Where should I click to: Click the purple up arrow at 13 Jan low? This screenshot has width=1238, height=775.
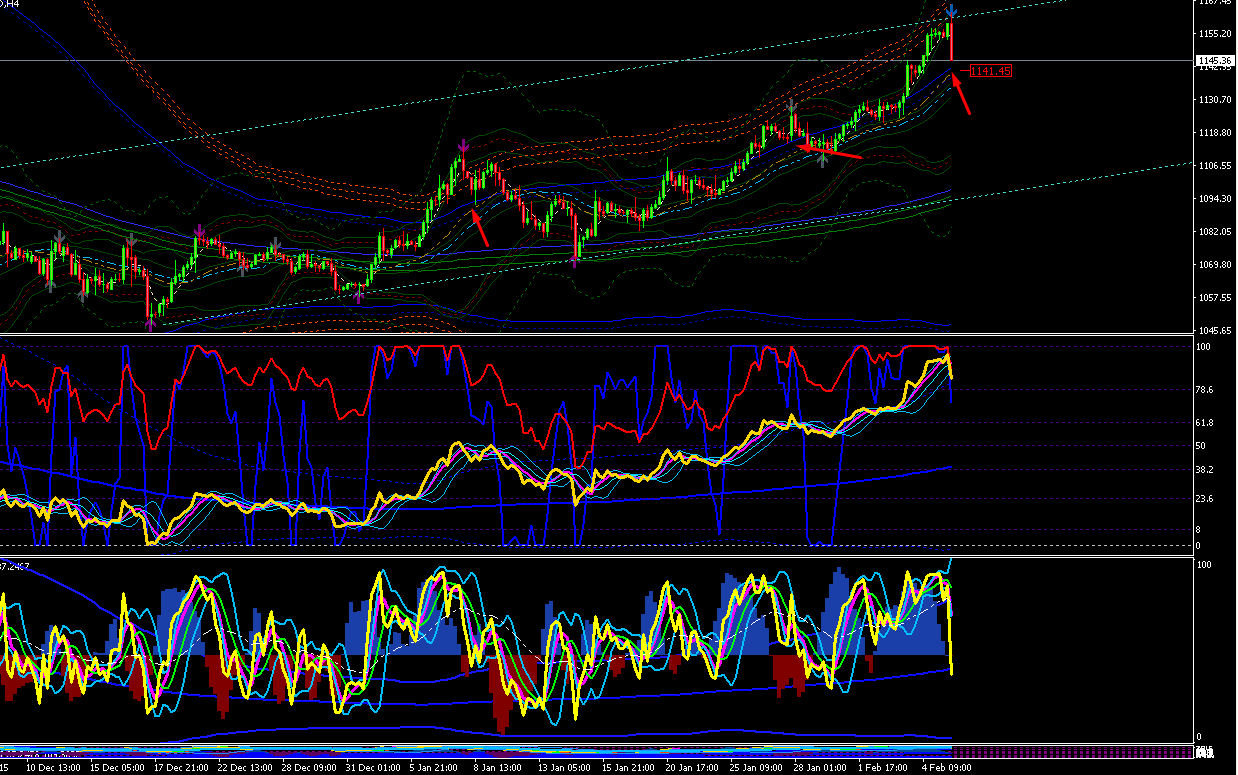pyautogui.click(x=577, y=261)
